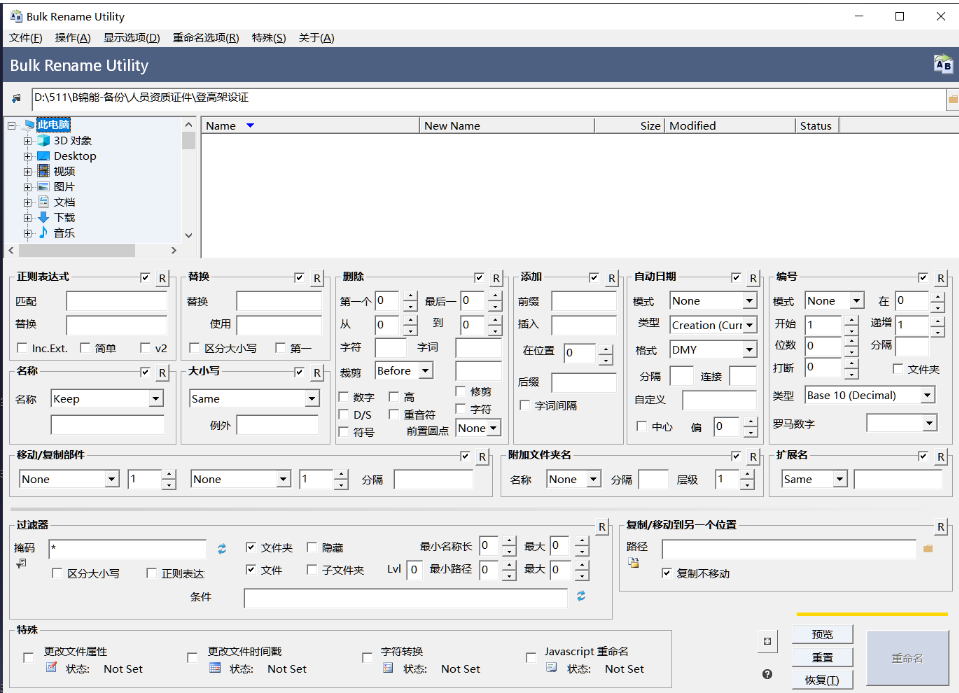This screenshot has height=693, width=959.
Task: Open the Base 10 (Decimal) type dropdown
Action: (928, 395)
